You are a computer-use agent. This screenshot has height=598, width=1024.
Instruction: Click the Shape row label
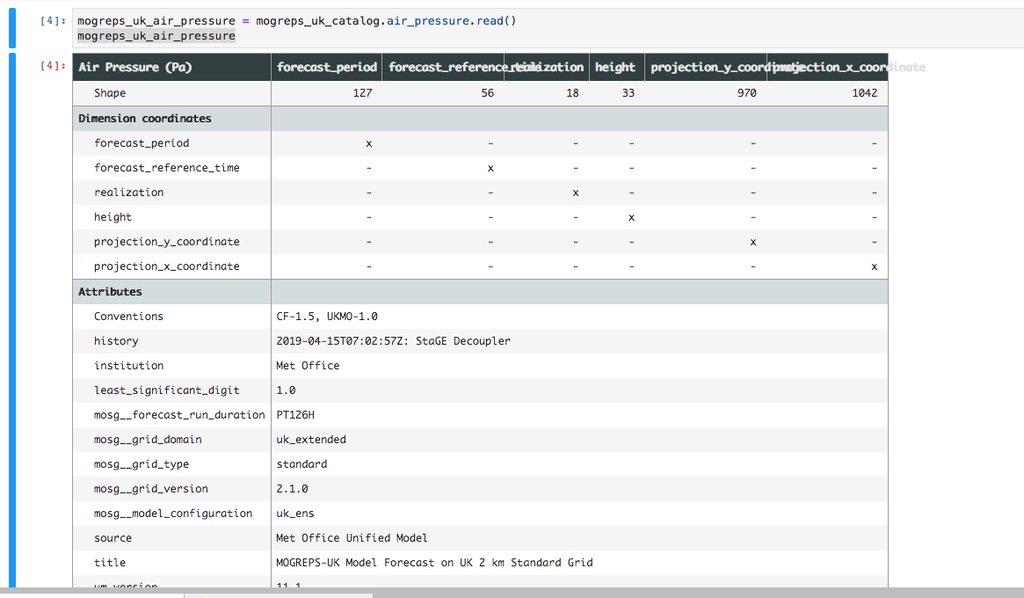(110, 93)
